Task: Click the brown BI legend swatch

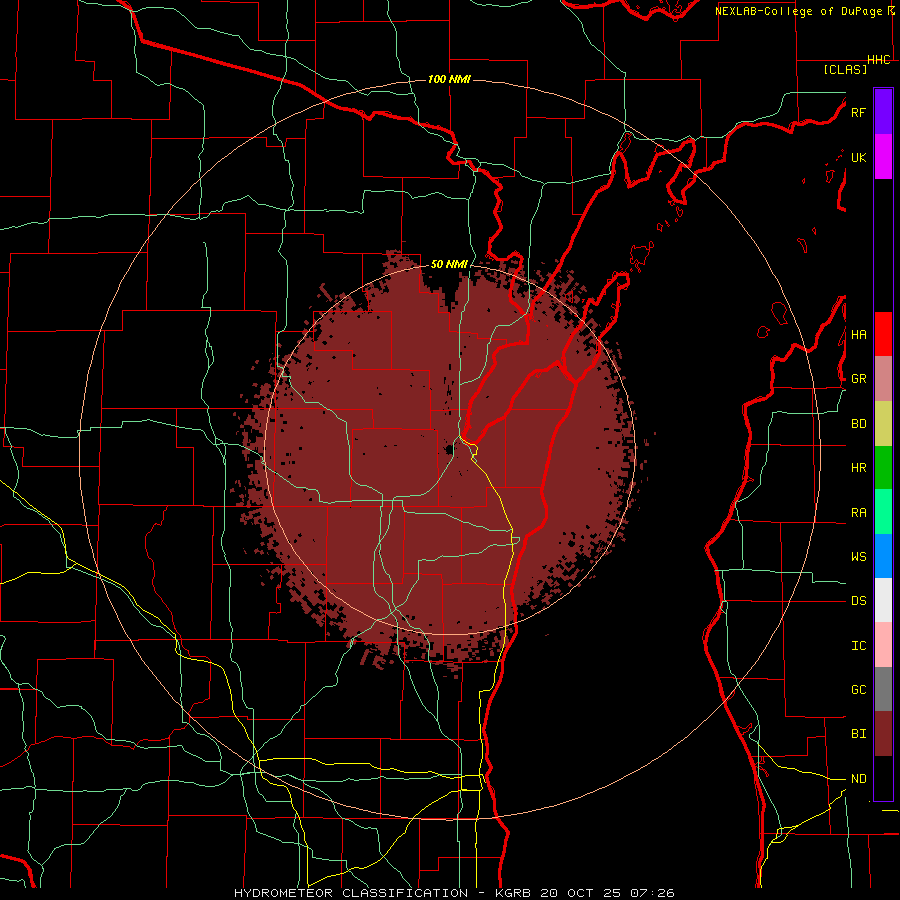Action: coord(883,734)
